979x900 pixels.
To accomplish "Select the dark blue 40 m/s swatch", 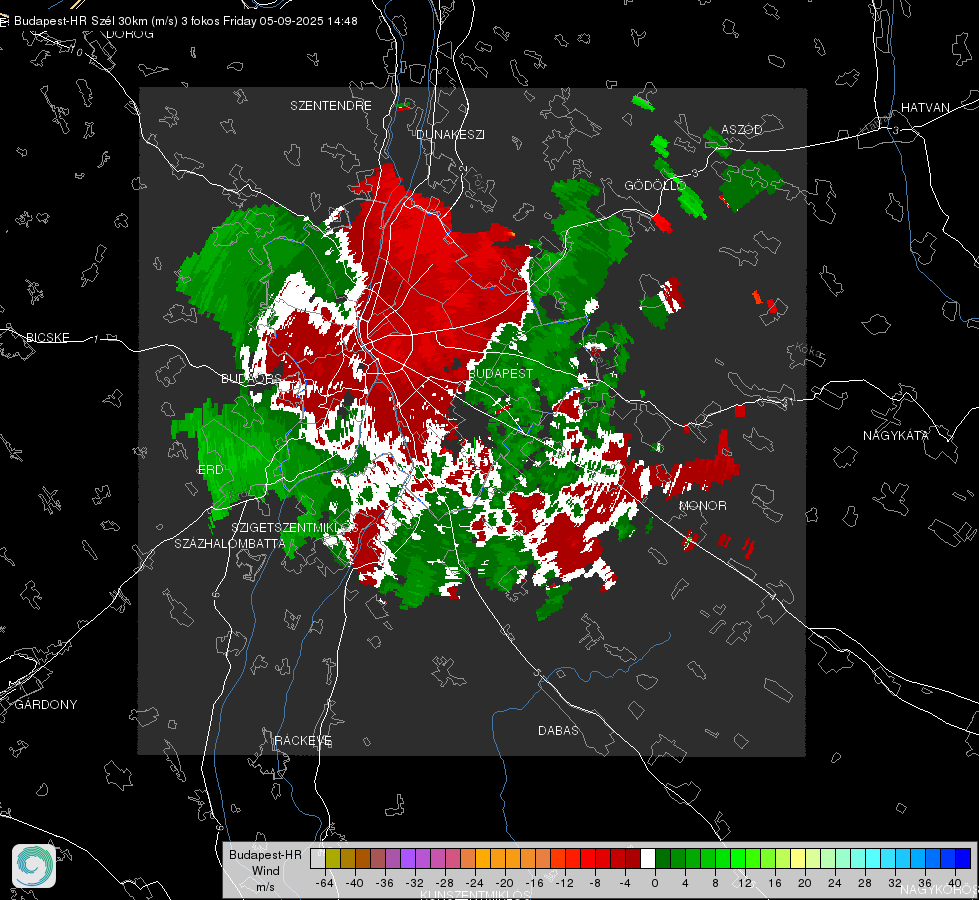I will [x=963, y=858].
